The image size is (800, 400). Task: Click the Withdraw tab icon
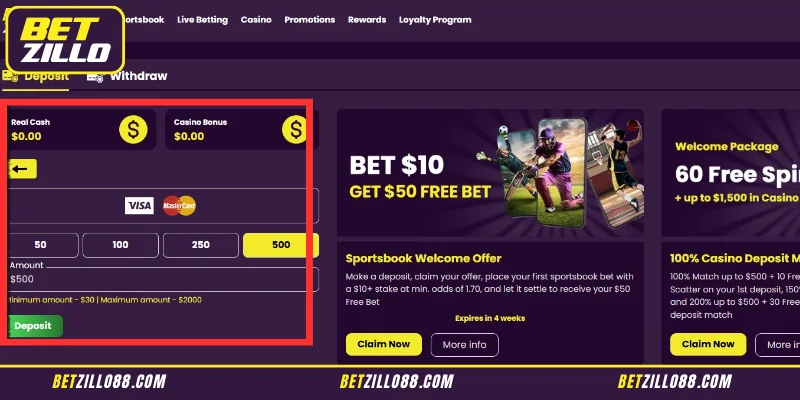click(x=95, y=77)
